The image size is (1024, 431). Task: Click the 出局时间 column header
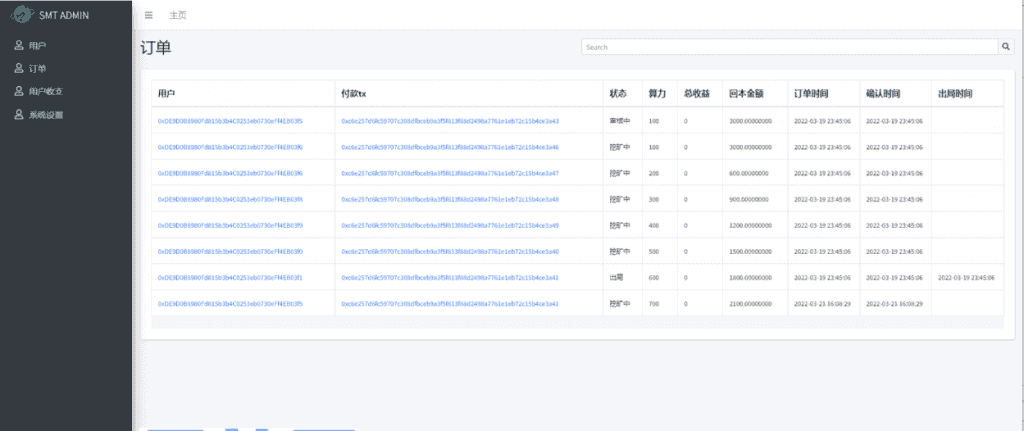pyautogui.click(x=955, y=93)
